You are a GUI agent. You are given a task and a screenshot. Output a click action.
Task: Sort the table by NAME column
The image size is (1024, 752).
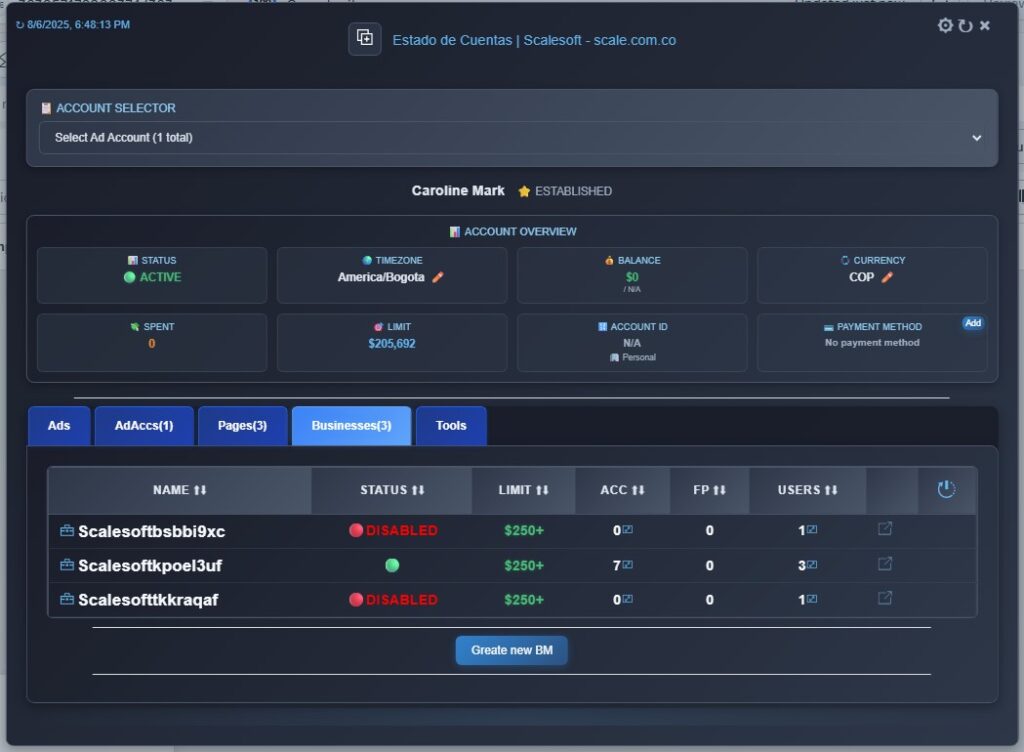click(x=179, y=490)
